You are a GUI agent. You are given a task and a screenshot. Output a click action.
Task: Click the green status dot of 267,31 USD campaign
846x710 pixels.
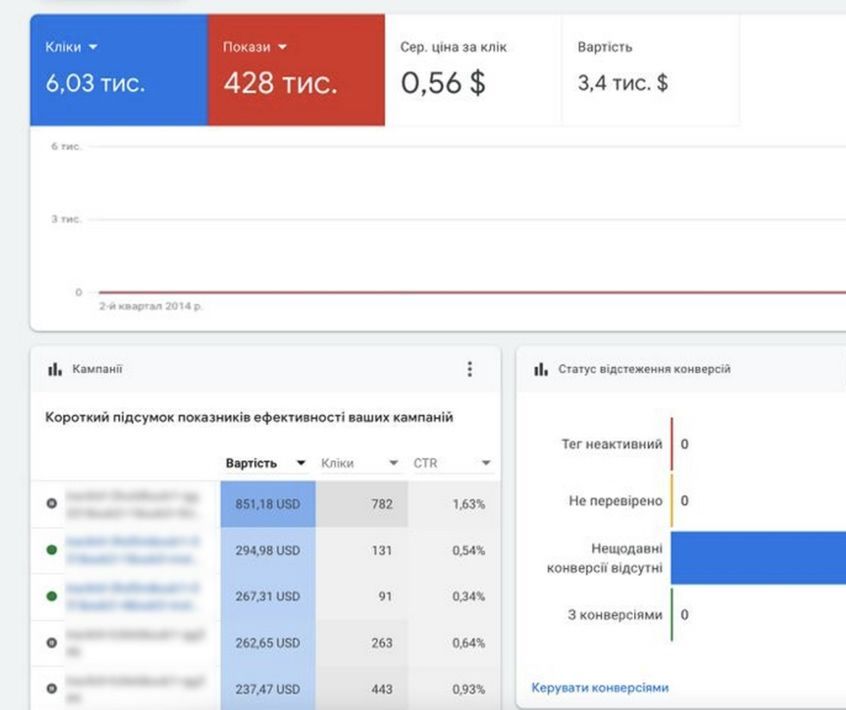coord(52,596)
